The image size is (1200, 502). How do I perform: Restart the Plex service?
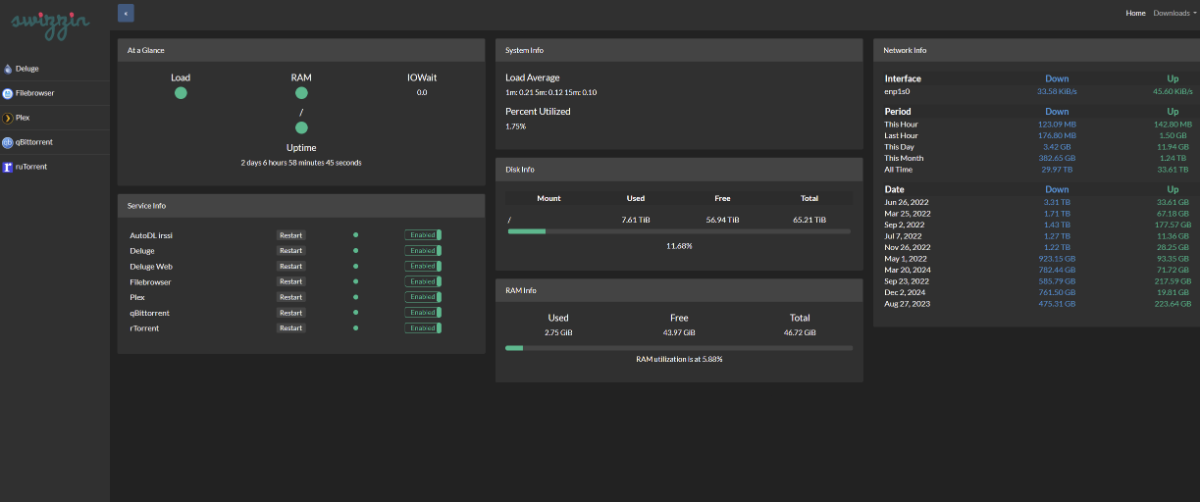point(291,297)
